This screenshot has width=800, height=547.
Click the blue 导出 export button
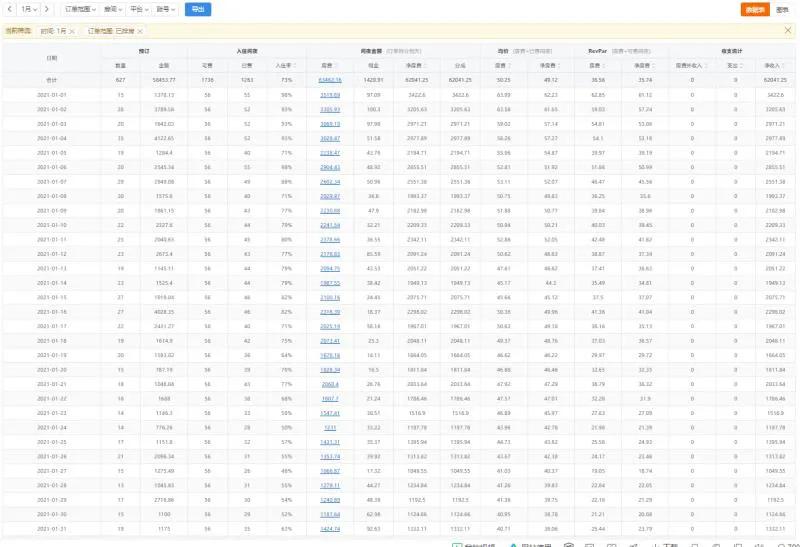198,9
